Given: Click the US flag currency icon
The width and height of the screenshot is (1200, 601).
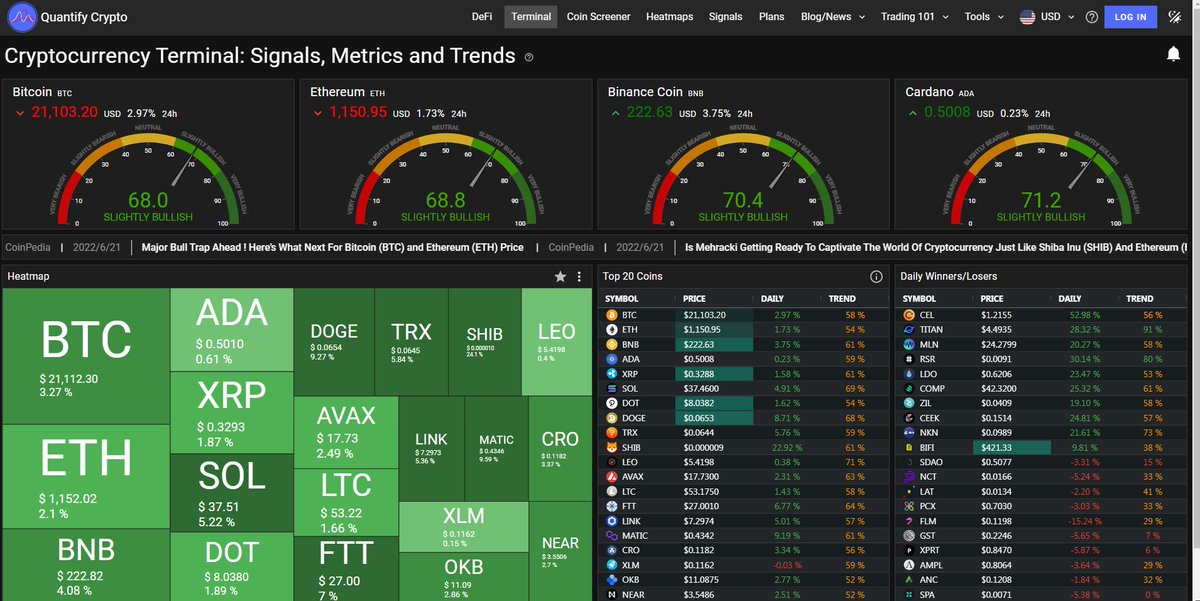Looking at the screenshot, I should (x=1026, y=16).
